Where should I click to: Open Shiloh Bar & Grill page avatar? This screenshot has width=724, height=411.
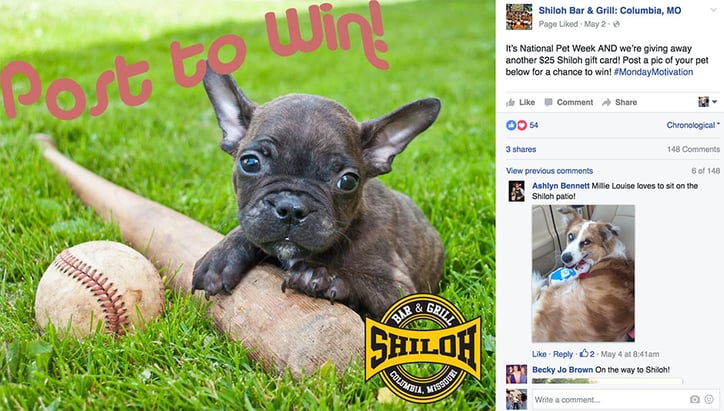tap(519, 17)
